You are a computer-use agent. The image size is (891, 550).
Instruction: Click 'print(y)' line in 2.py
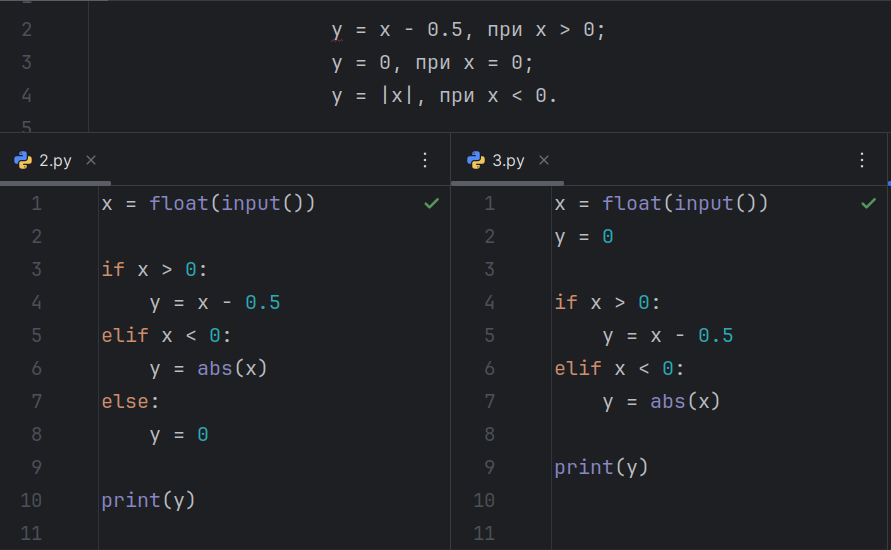pos(148,501)
